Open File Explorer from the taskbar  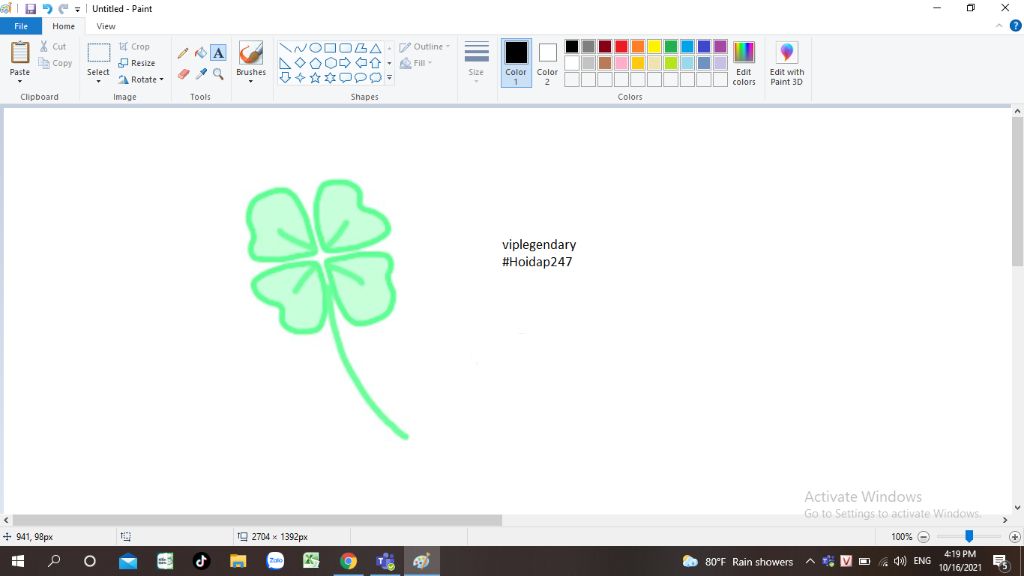click(238, 561)
